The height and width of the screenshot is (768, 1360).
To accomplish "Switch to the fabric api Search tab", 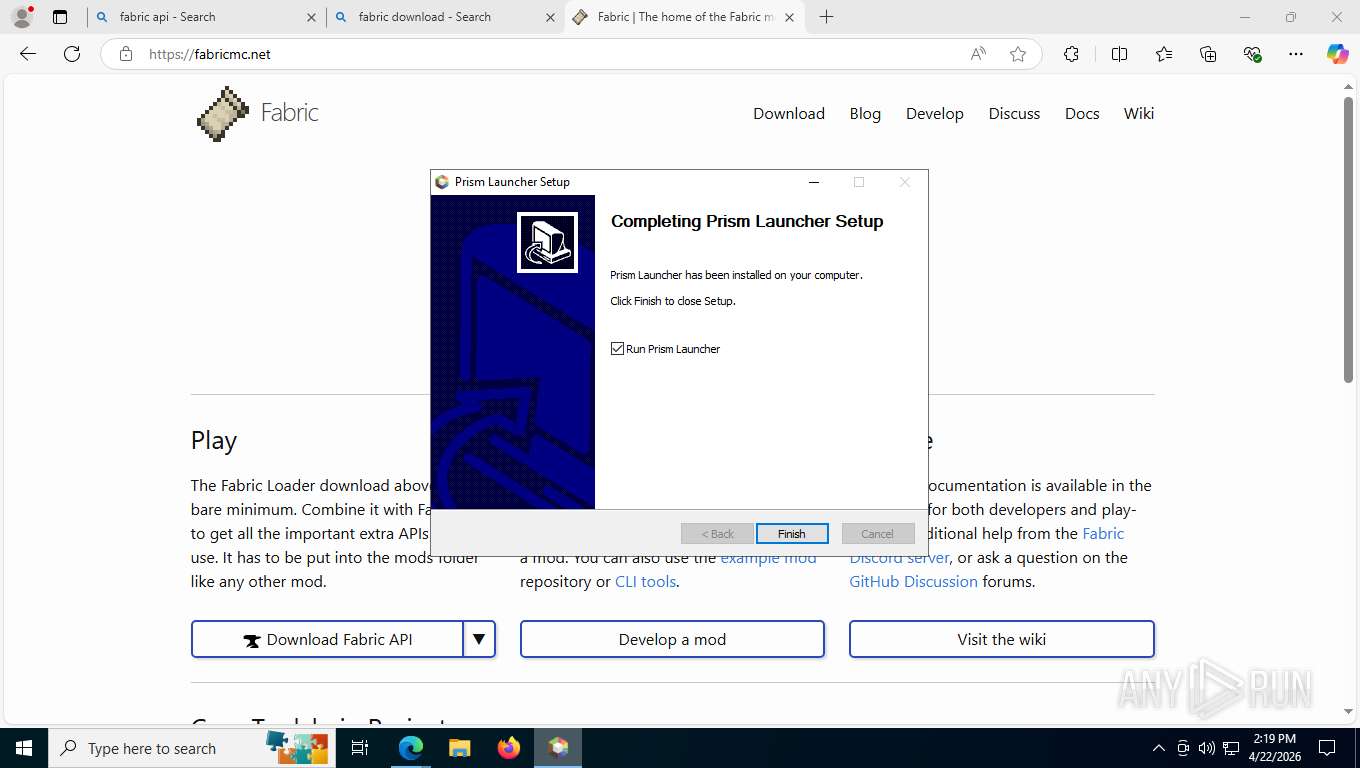I will click(x=205, y=17).
